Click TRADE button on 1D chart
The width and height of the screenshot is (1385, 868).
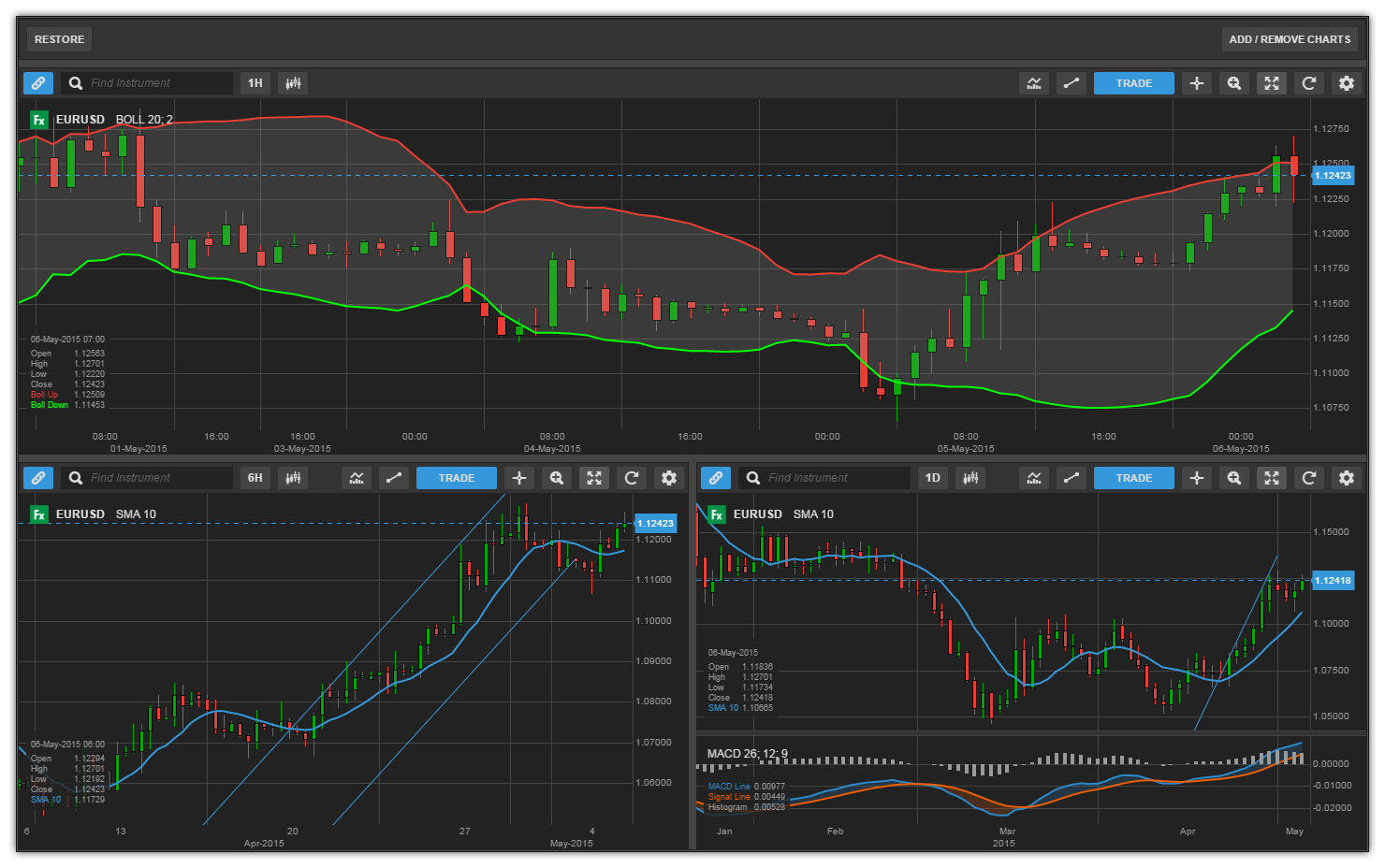[x=1134, y=478]
